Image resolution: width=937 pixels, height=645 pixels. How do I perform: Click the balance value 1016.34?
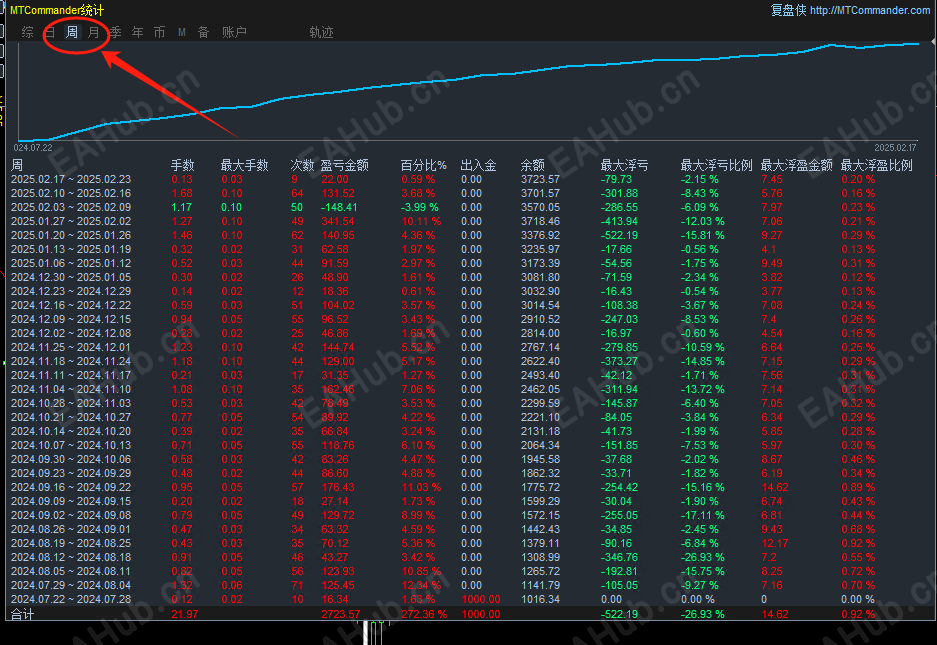click(x=540, y=600)
